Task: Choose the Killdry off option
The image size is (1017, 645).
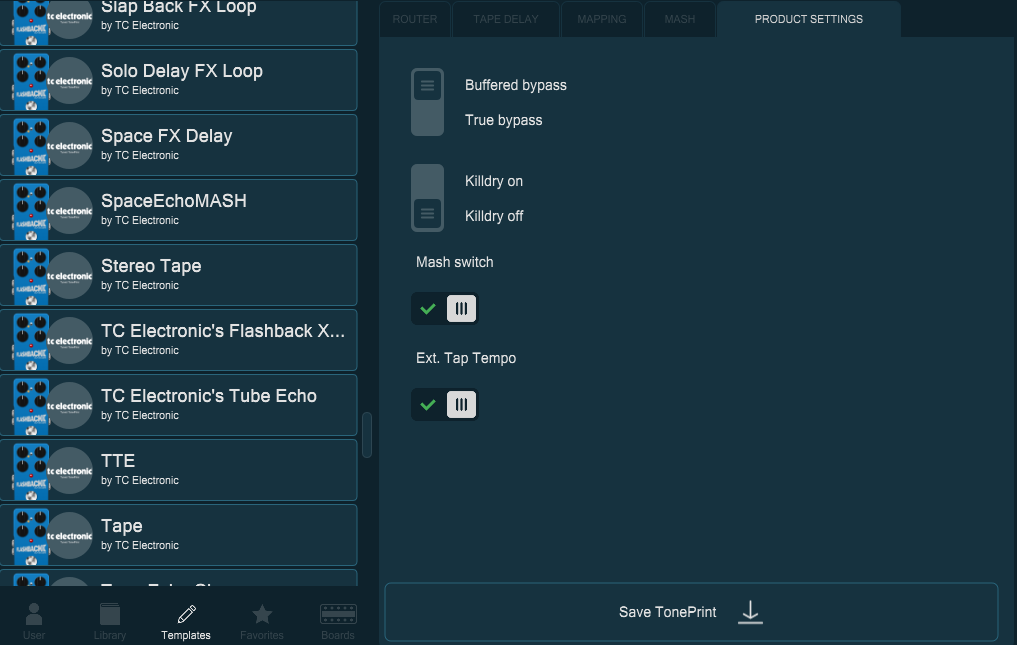Action: [x=494, y=216]
